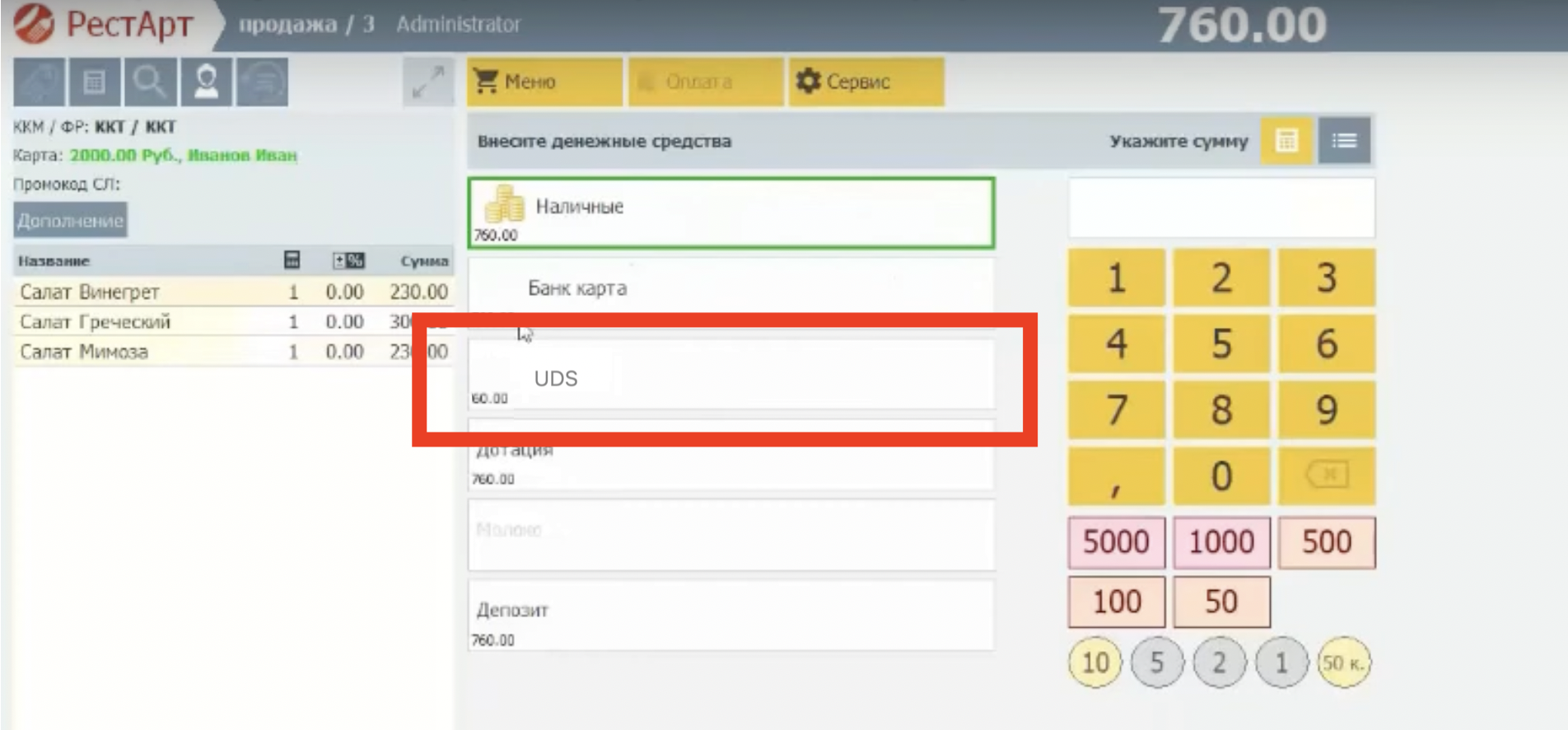Click the Промокод СЛ label
This screenshot has width=1568, height=730.
(66, 184)
